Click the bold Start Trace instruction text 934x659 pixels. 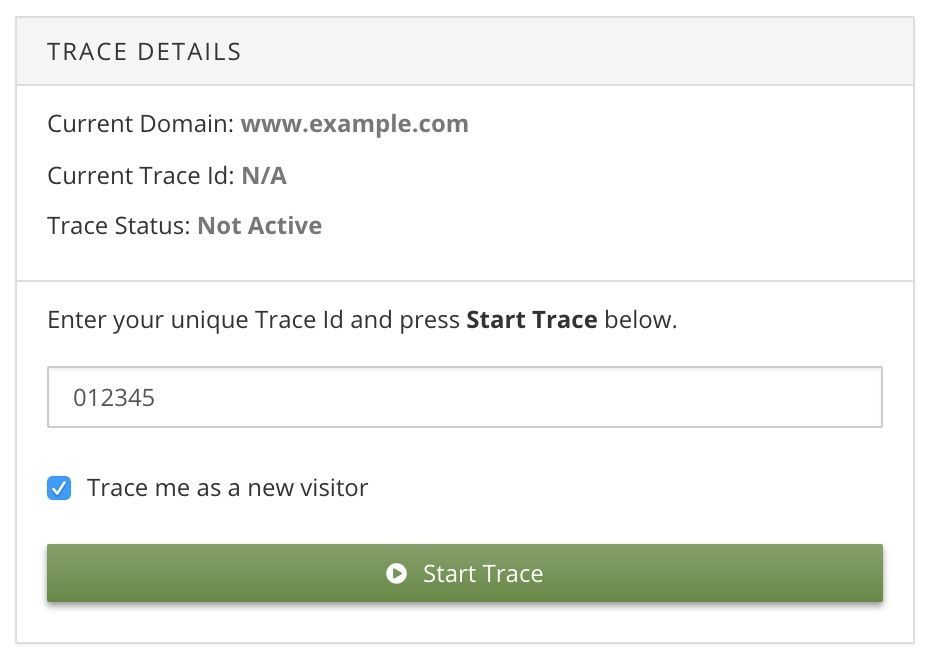(531, 321)
